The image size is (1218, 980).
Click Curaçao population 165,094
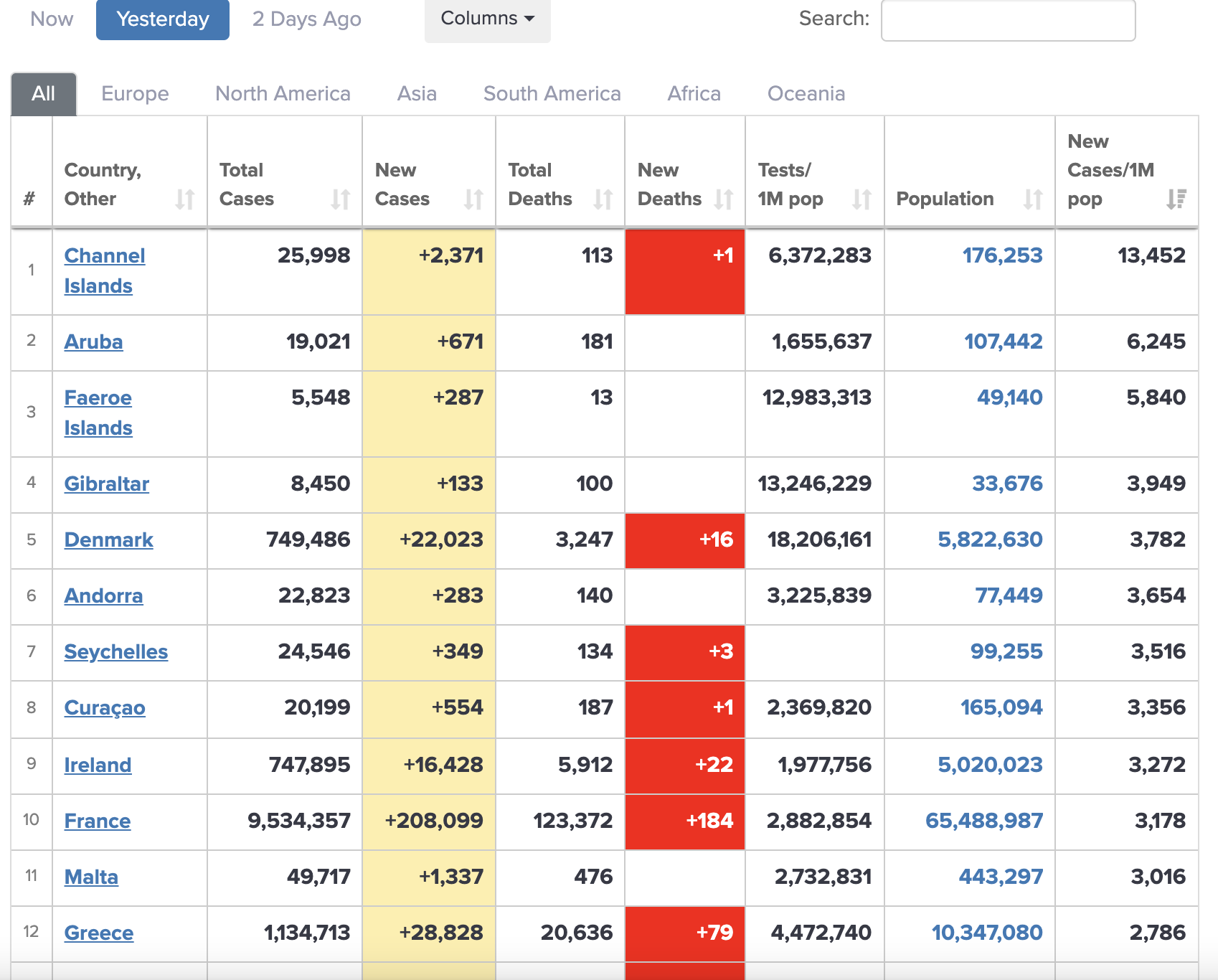(1001, 707)
